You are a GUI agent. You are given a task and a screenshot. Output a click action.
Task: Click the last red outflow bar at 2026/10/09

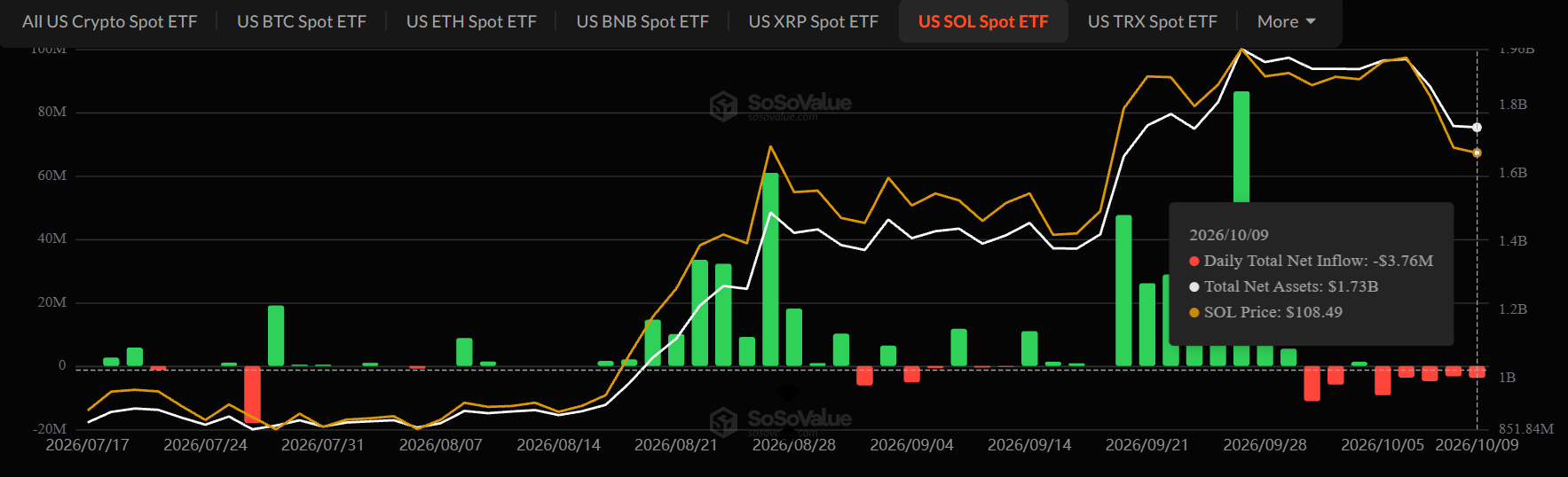pyautogui.click(x=1477, y=372)
